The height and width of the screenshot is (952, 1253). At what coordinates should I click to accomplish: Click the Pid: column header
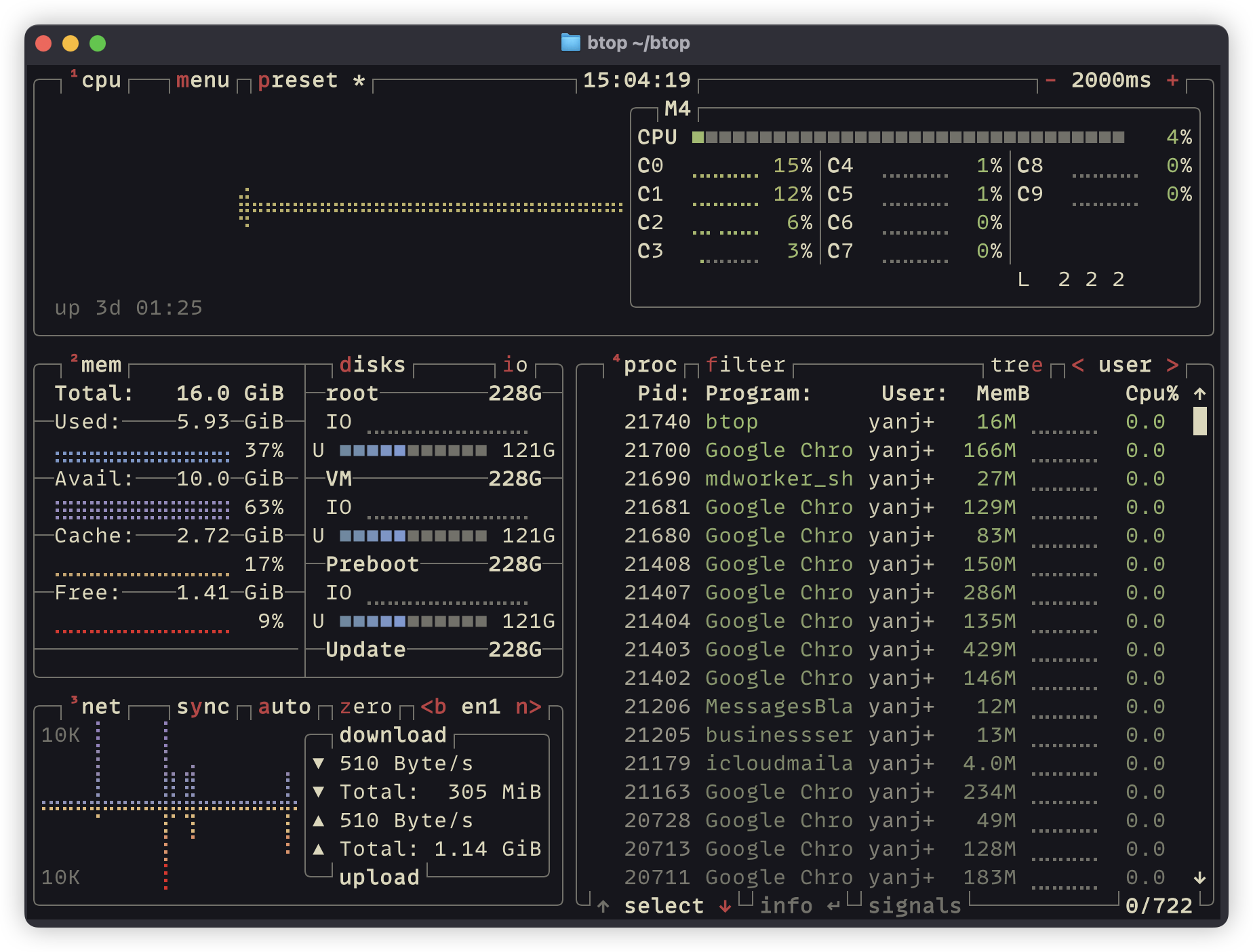664,394
